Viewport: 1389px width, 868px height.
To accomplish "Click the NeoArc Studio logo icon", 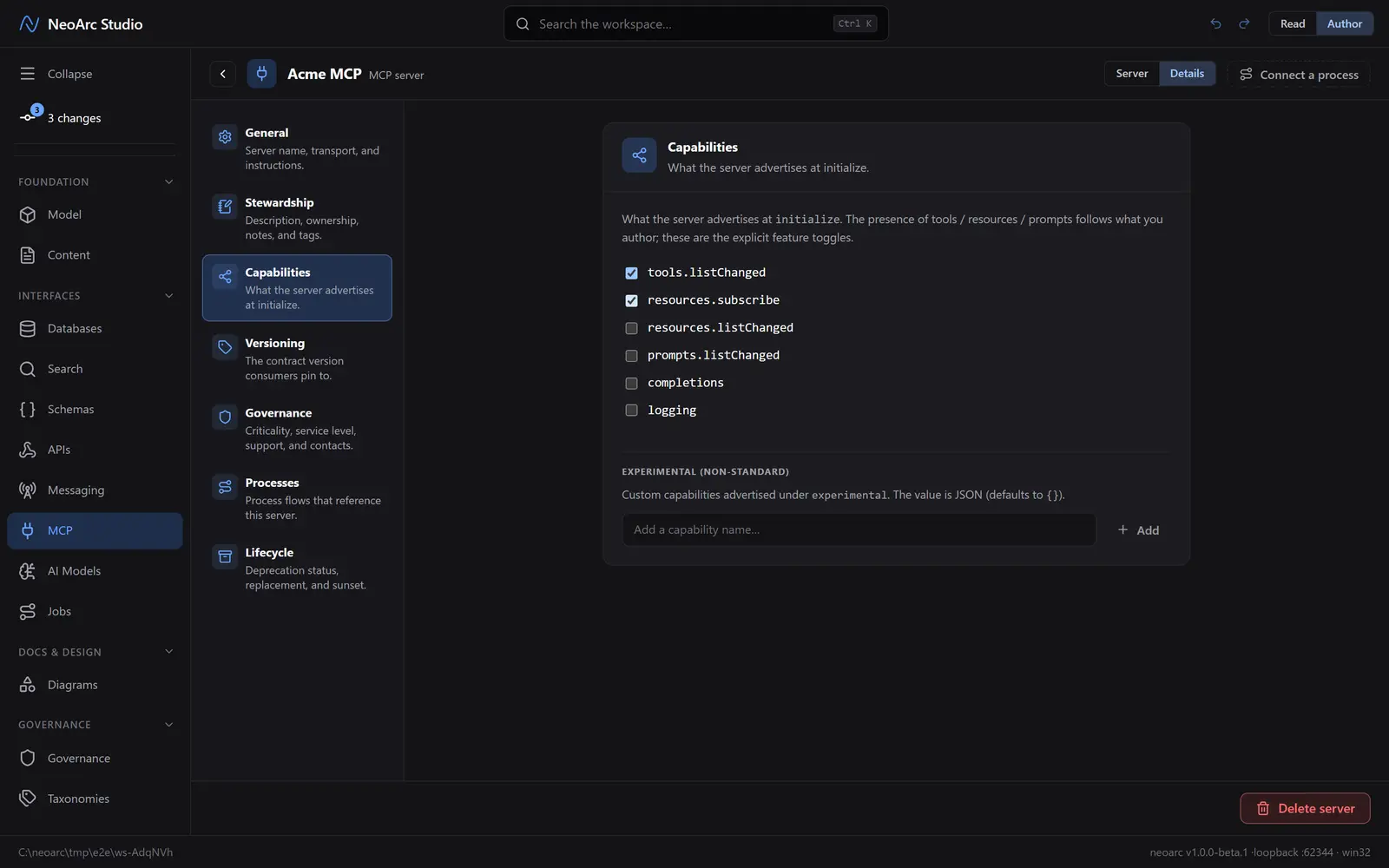I will tap(29, 23).
